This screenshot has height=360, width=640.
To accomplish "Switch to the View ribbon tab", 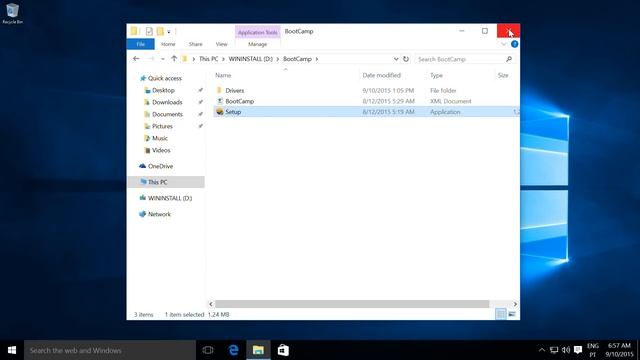I will pos(222,44).
